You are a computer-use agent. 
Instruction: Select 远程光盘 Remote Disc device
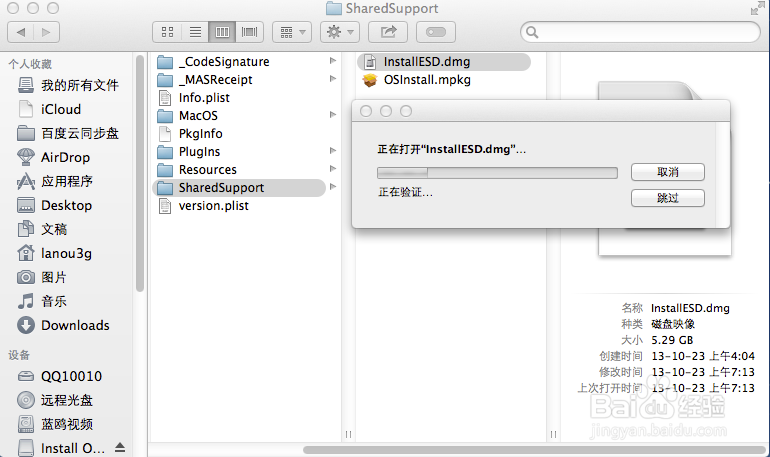[x=55, y=401]
